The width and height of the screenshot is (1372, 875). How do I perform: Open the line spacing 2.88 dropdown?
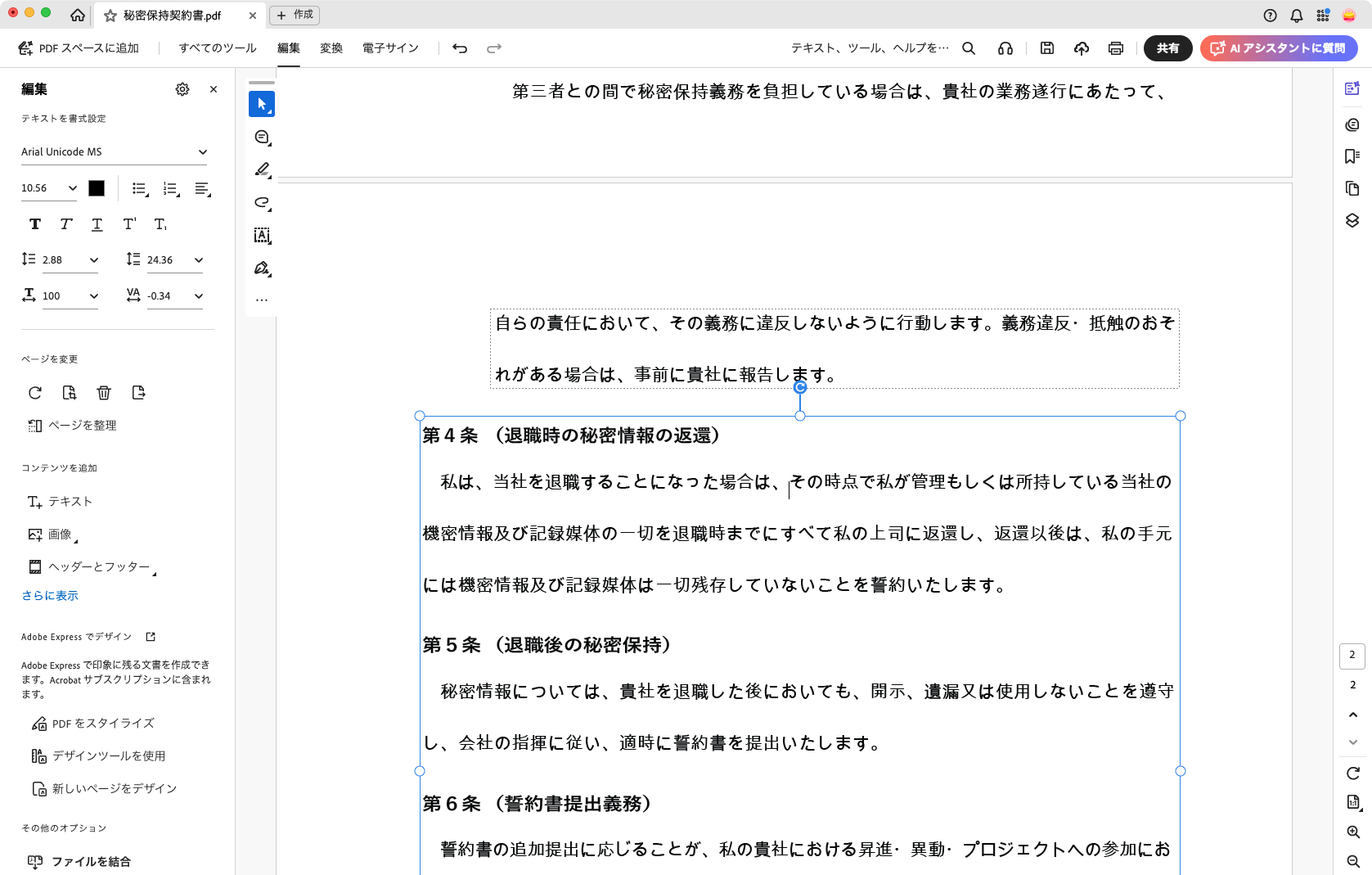click(x=93, y=260)
